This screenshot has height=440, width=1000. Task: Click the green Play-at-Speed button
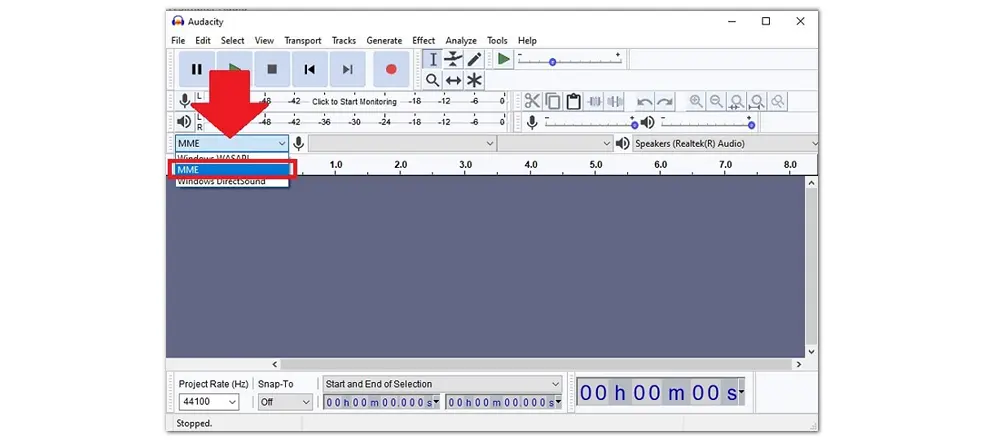pyautogui.click(x=504, y=59)
